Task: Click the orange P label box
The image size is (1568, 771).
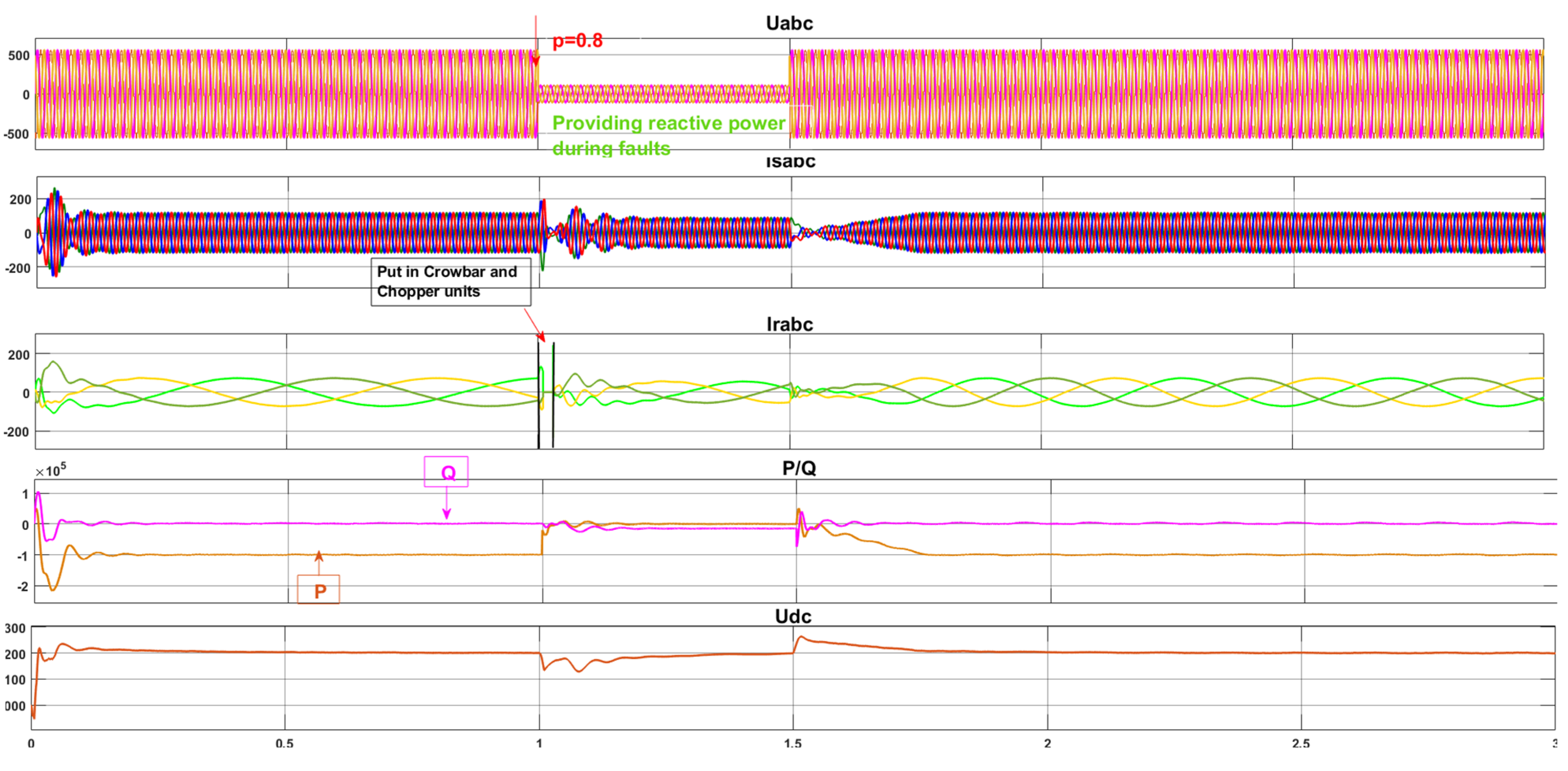Action: pos(318,590)
